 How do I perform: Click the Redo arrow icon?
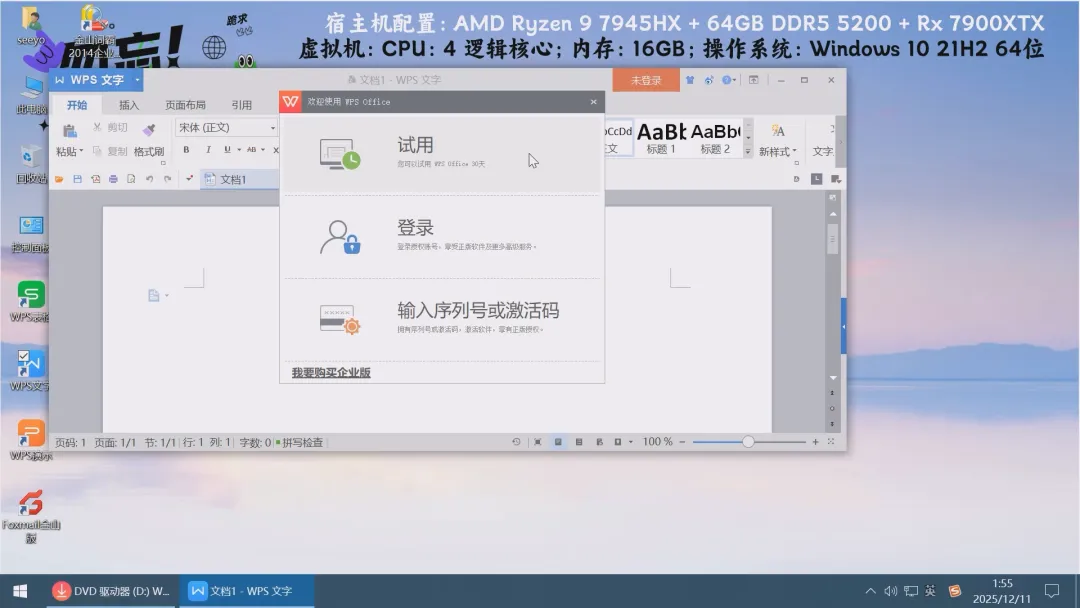coord(167,179)
